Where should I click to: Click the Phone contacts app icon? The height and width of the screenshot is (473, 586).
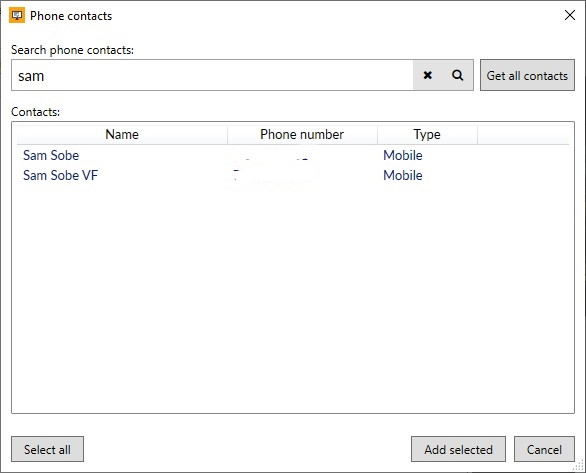click(17, 16)
